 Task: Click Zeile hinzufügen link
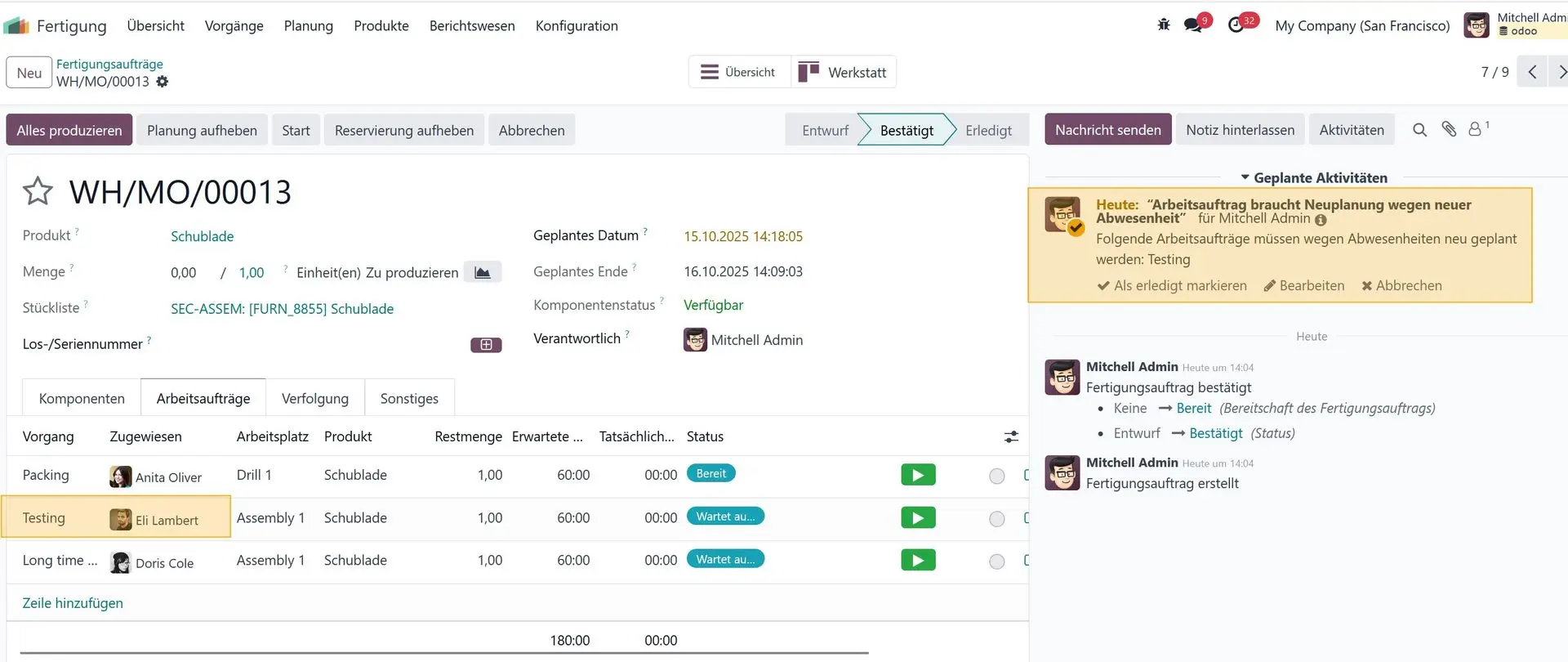(x=73, y=603)
